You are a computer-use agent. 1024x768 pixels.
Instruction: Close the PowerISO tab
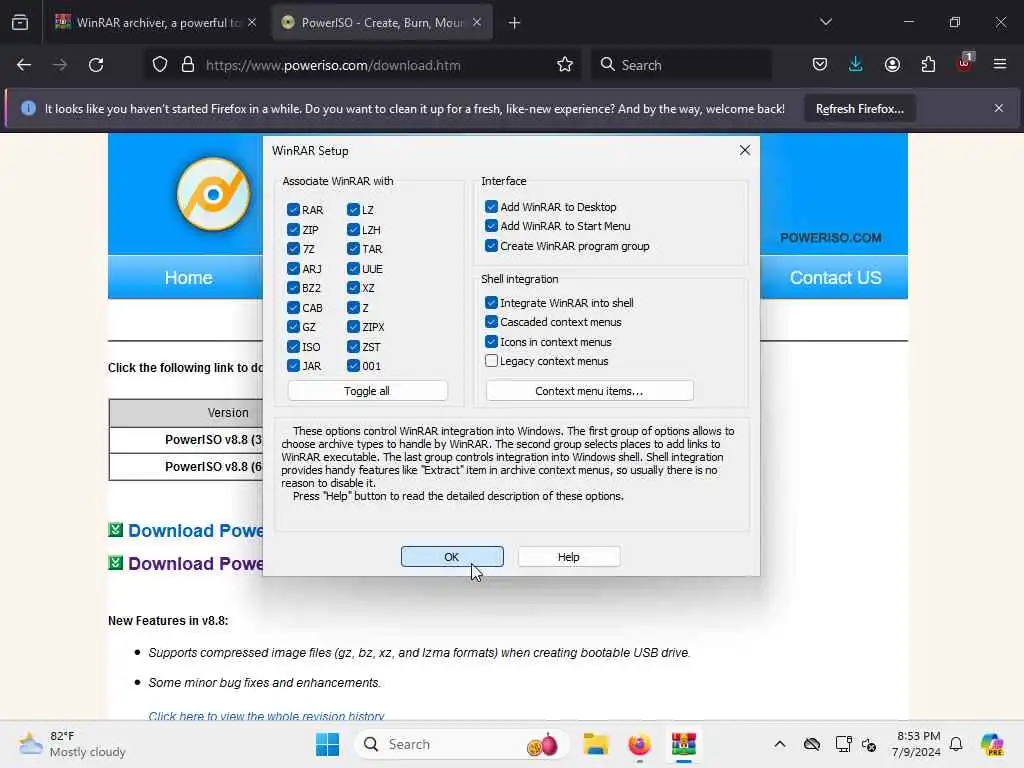coord(477,23)
